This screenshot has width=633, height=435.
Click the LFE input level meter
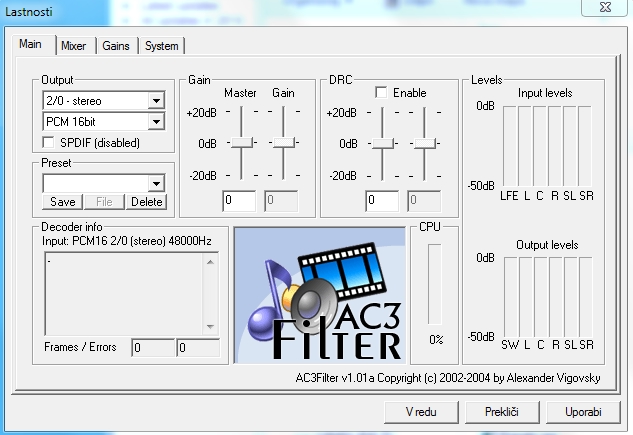click(x=509, y=146)
